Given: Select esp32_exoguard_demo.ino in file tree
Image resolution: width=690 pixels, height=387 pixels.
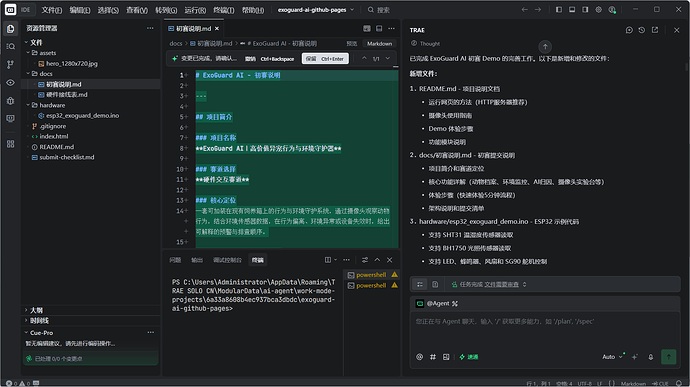Looking at the screenshot, I should [x=82, y=115].
